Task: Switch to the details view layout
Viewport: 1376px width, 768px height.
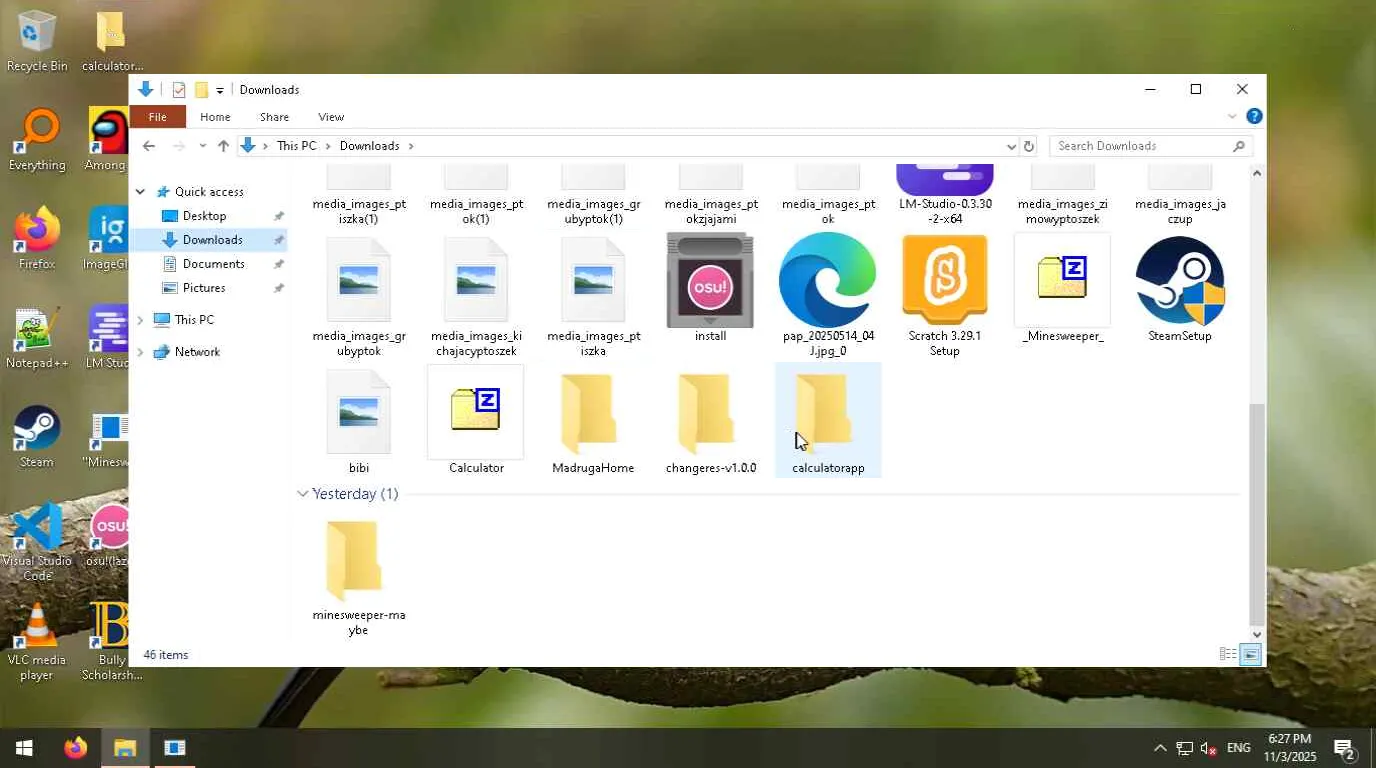Action: tap(1228, 655)
